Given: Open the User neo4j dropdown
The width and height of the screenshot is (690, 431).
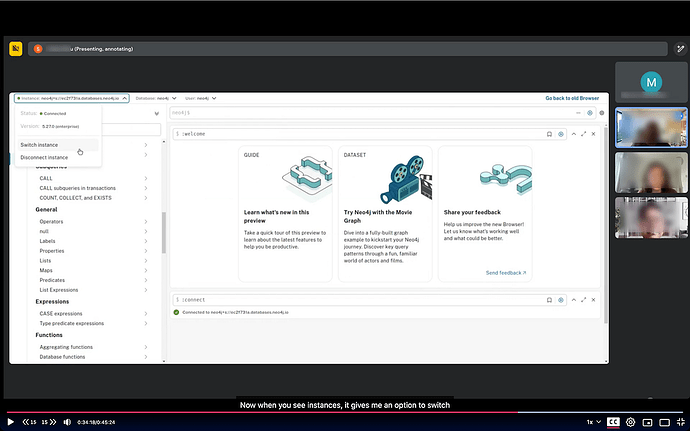Looking at the screenshot, I should (201, 98).
